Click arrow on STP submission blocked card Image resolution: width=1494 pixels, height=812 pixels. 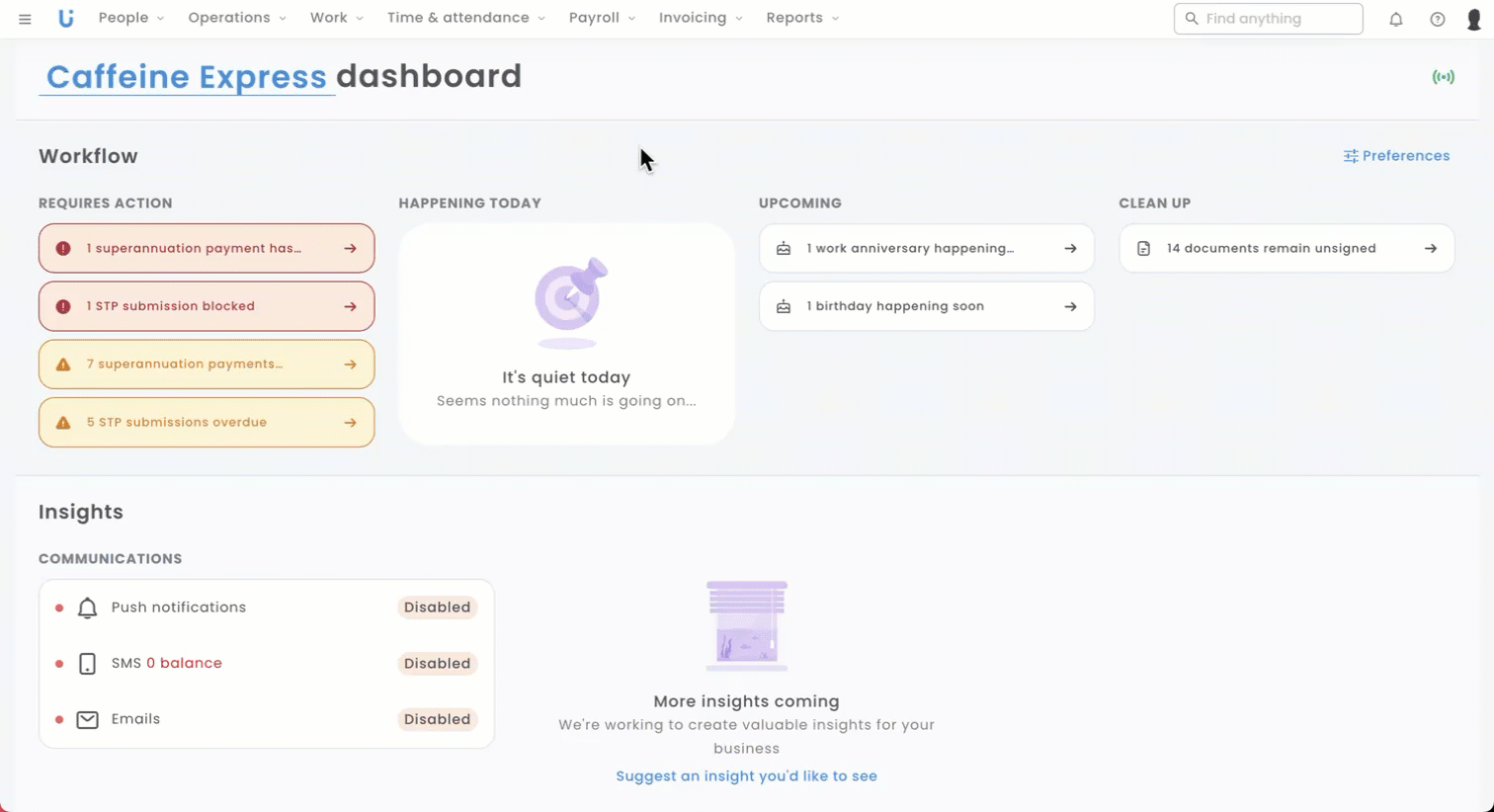350,306
